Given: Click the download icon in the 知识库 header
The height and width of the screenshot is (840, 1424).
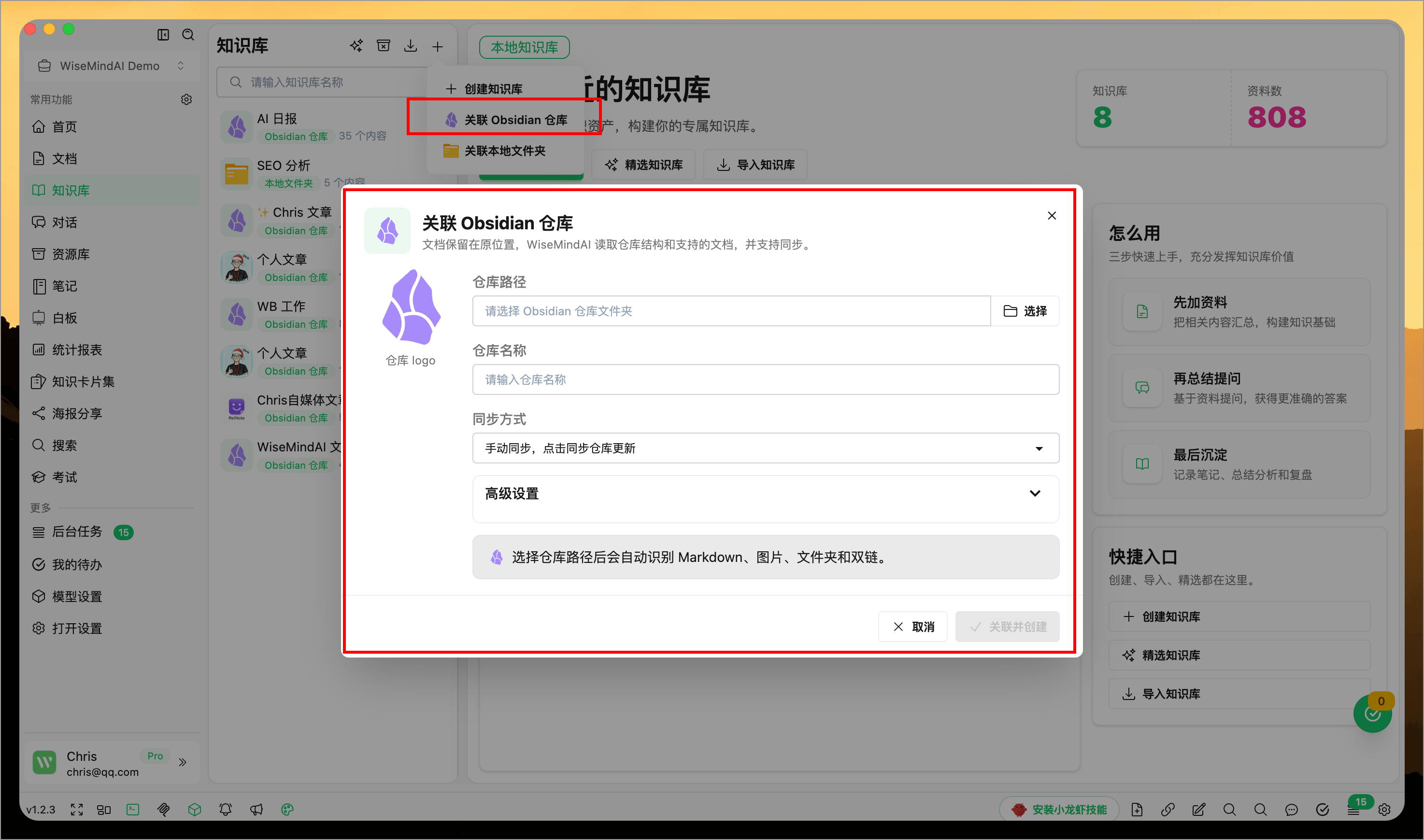Looking at the screenshot, I should 411,46.
